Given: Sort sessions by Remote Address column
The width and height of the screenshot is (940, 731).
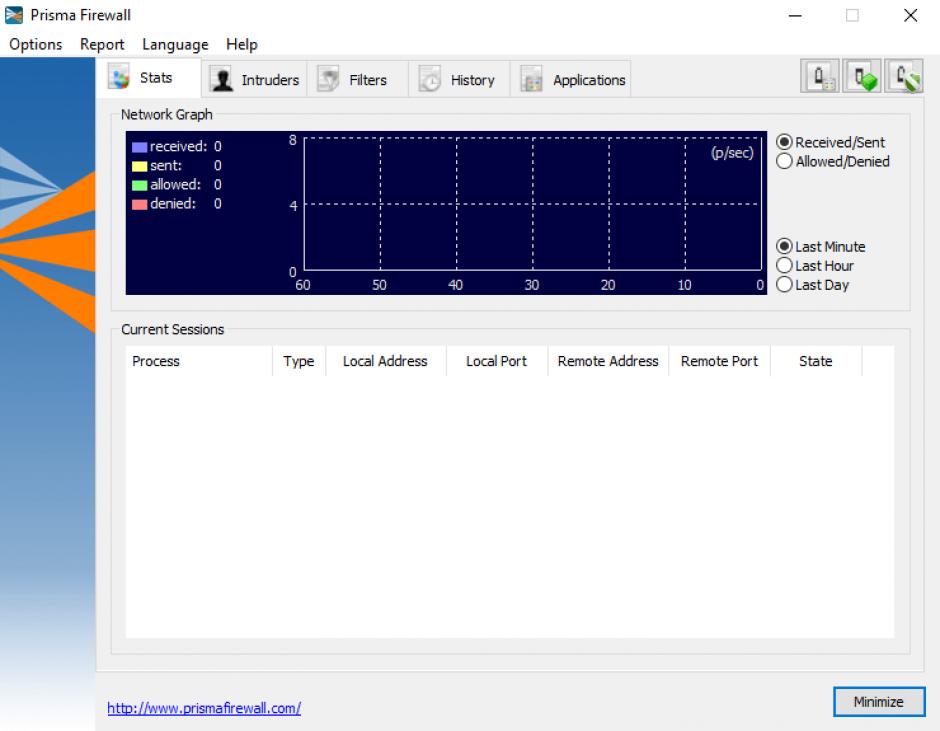Looking at the screenshot, I should click(x=608, y=361).
